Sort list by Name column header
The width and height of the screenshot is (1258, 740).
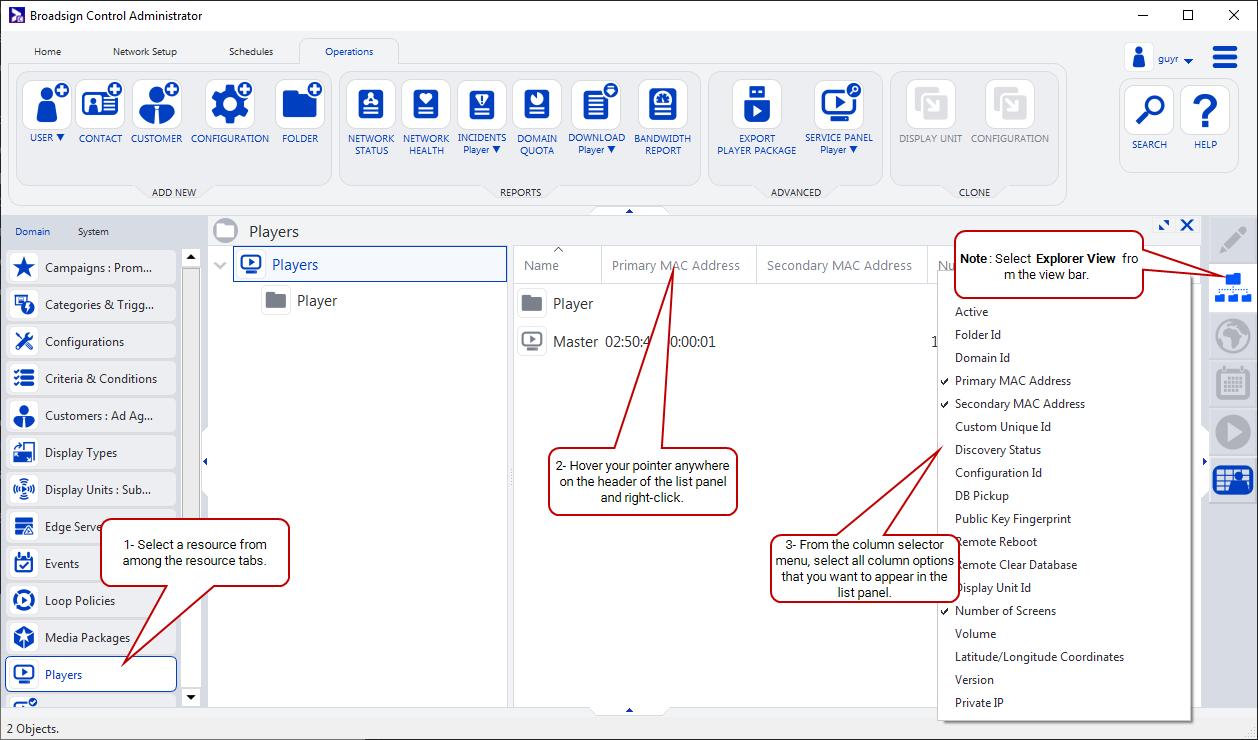(x=542, y=265)
